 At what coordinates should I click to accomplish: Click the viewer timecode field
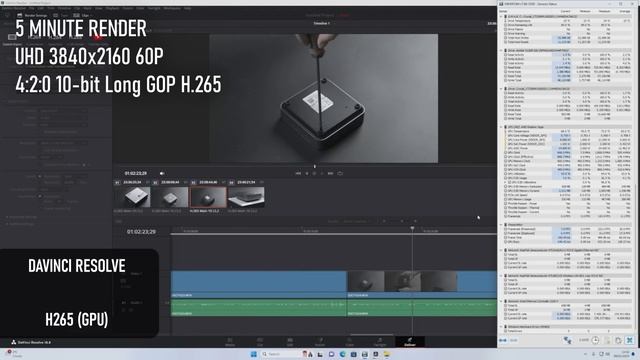pos(136,173)
